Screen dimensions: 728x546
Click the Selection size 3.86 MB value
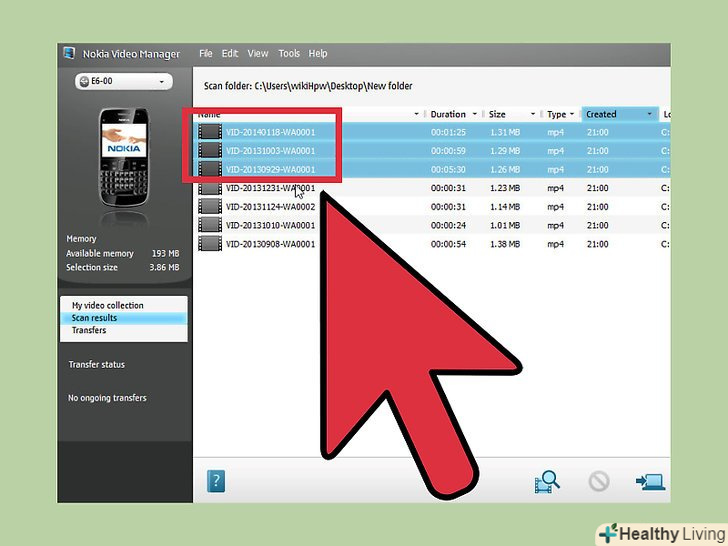click(x=164, y=267)
